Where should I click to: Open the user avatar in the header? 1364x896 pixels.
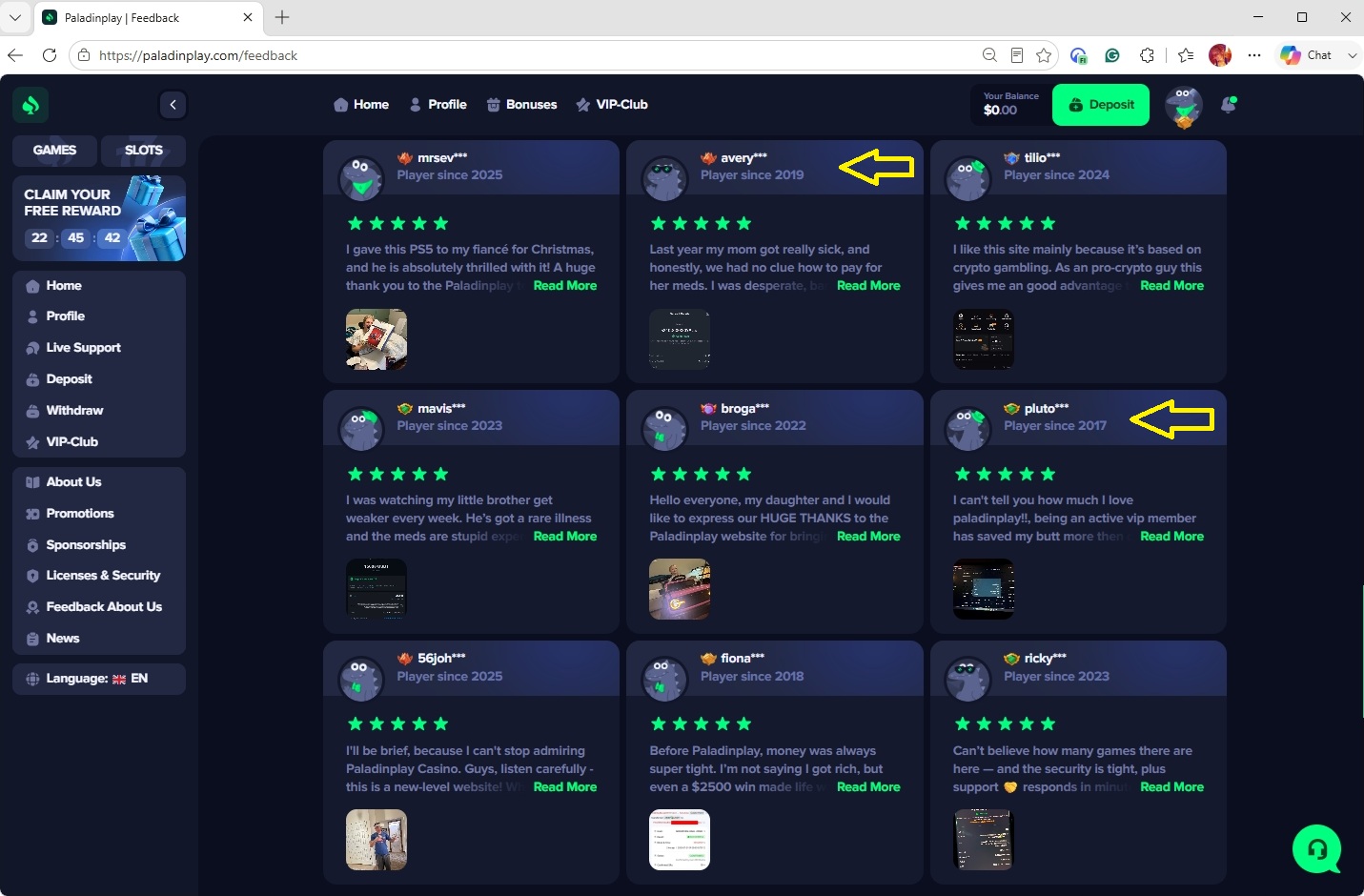(x=1184, y=106)
